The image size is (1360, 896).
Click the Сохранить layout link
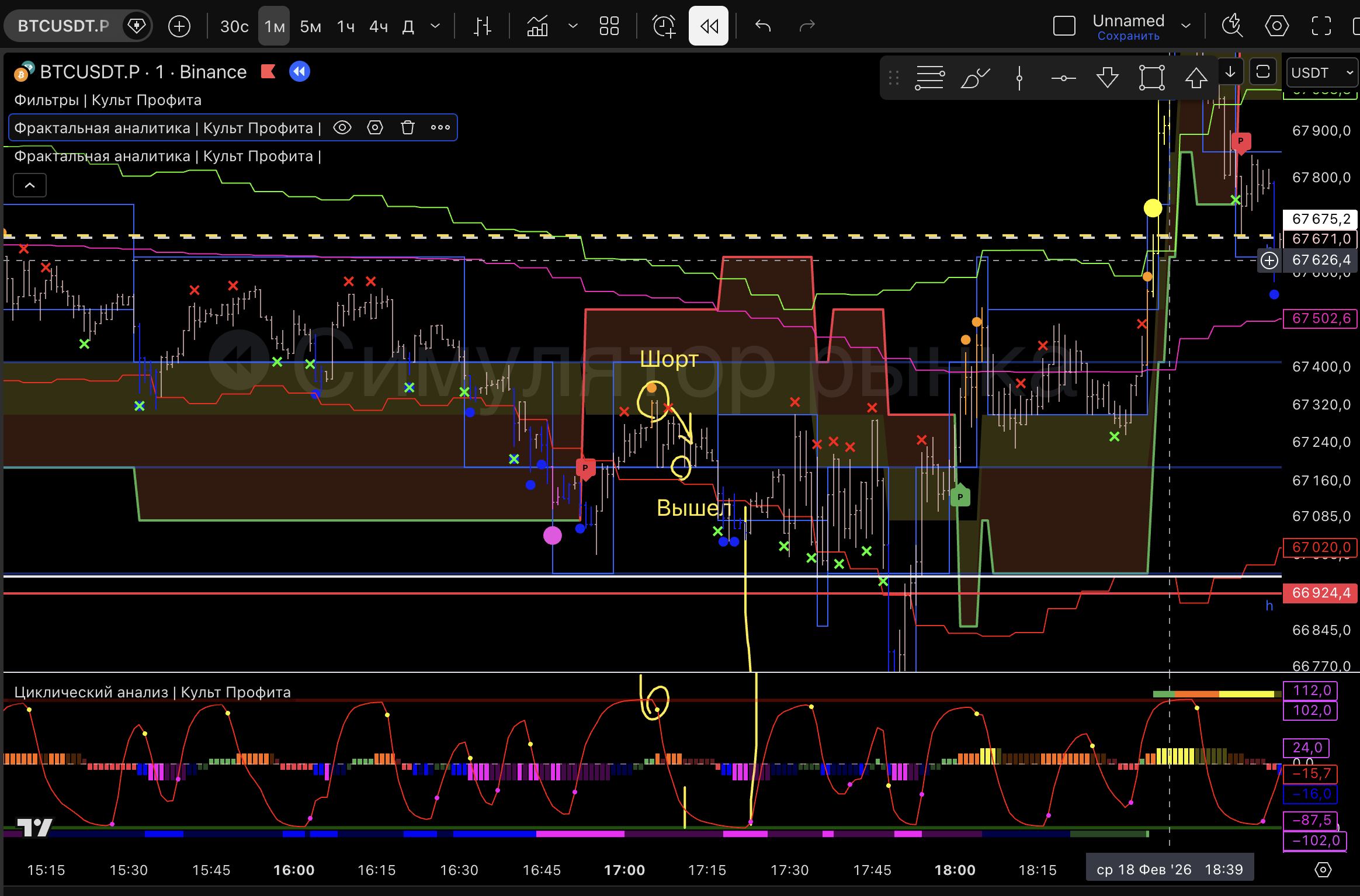click(x=1128, y=36)
